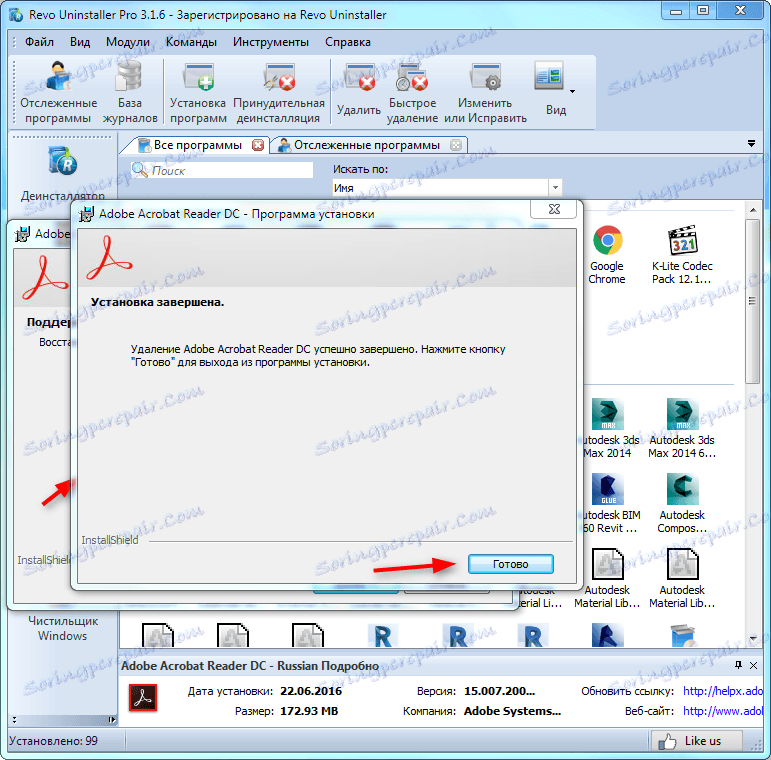This screenshot has height=760, width=771.
Task: Launch Forced uninstall (Принудительная деинсталляция) tool
Action: [279, 92]
